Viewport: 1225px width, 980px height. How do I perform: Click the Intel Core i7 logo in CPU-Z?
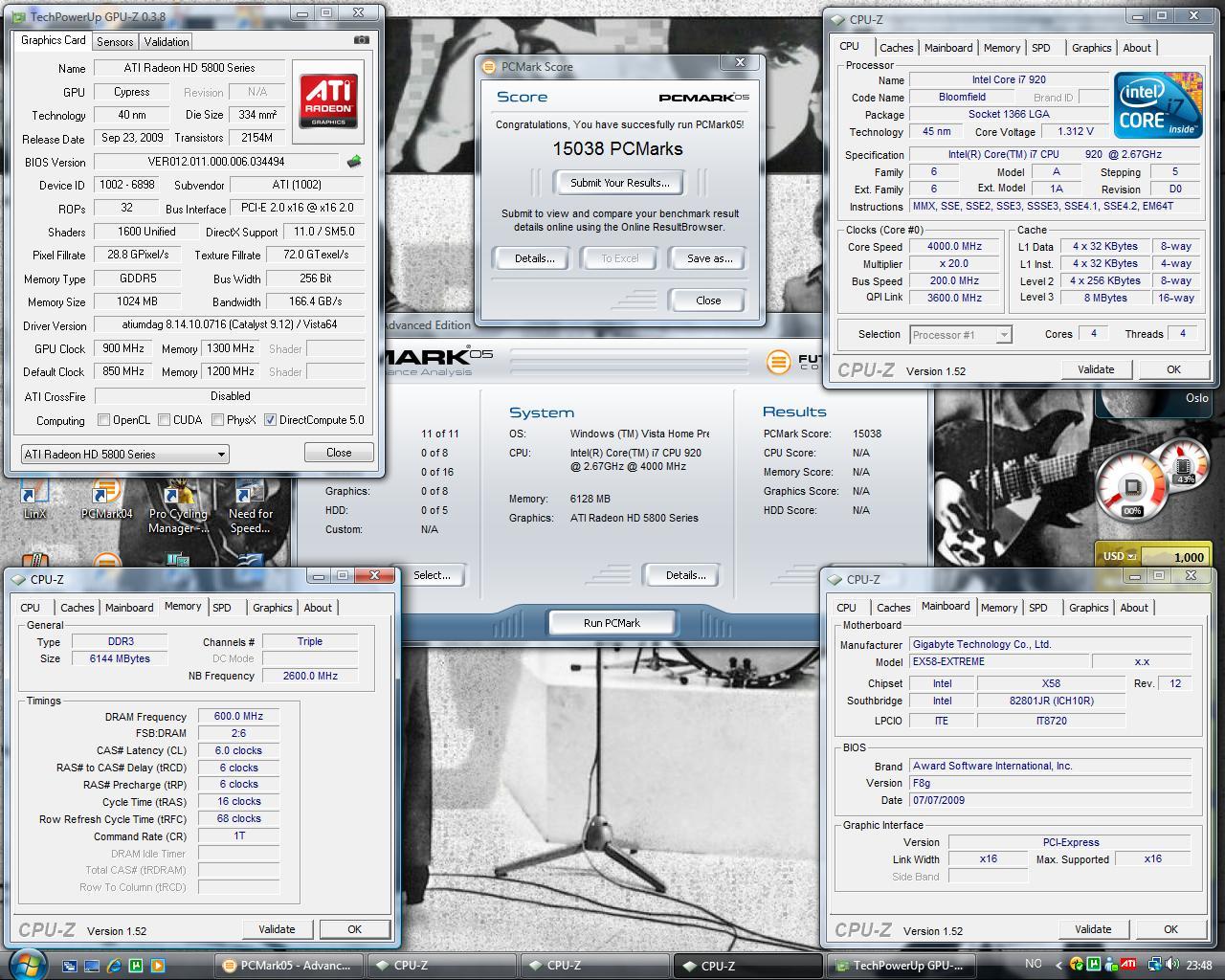1158,105
